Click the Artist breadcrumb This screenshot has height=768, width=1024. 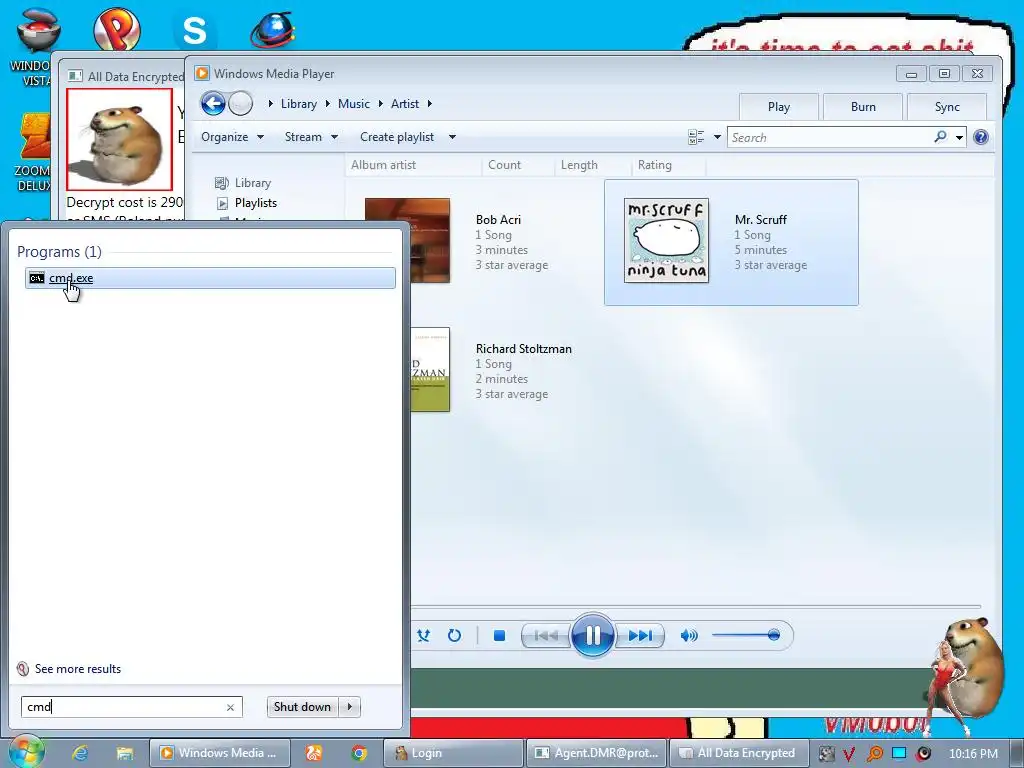tap(405, 104)
